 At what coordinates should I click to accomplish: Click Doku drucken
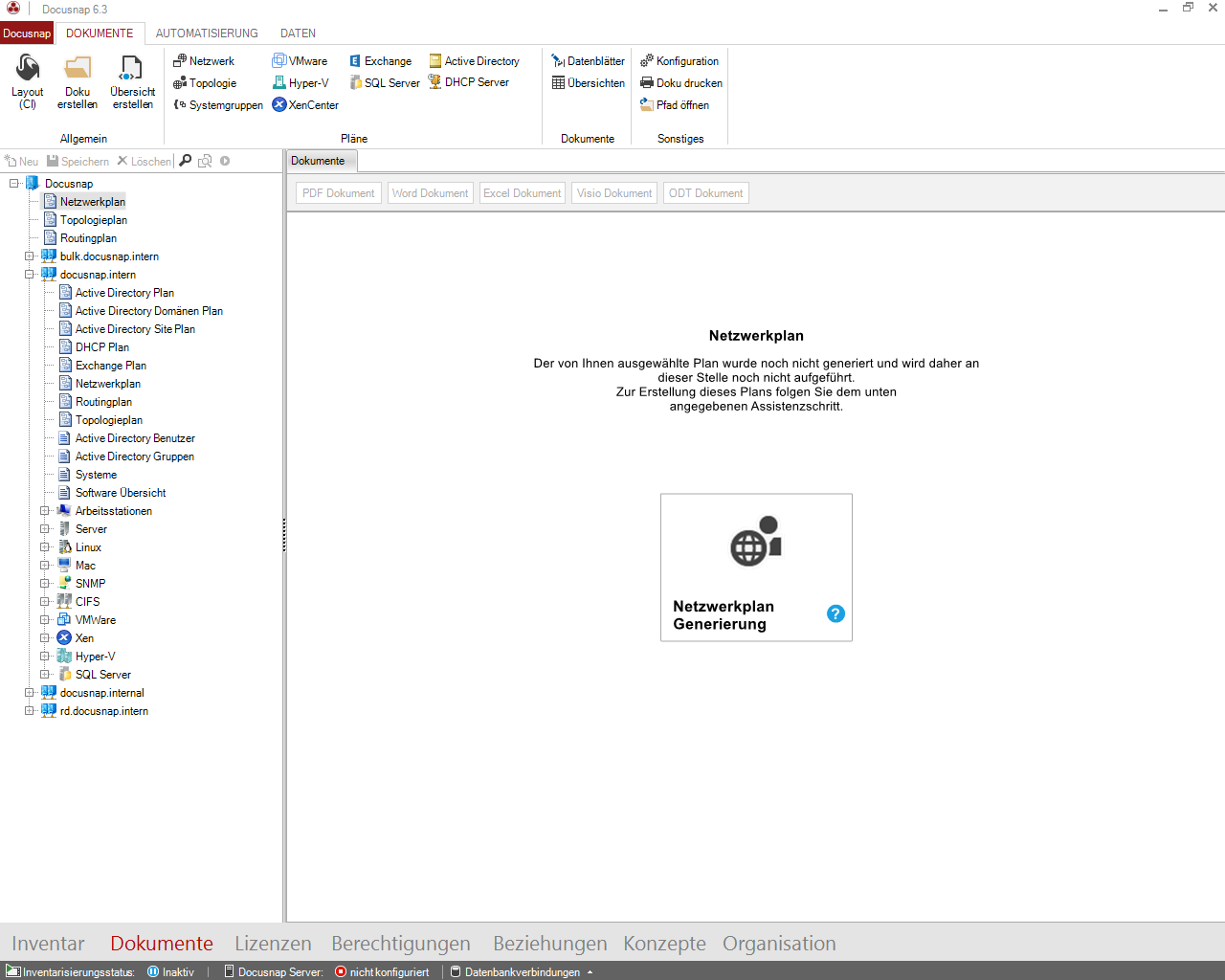681,82
